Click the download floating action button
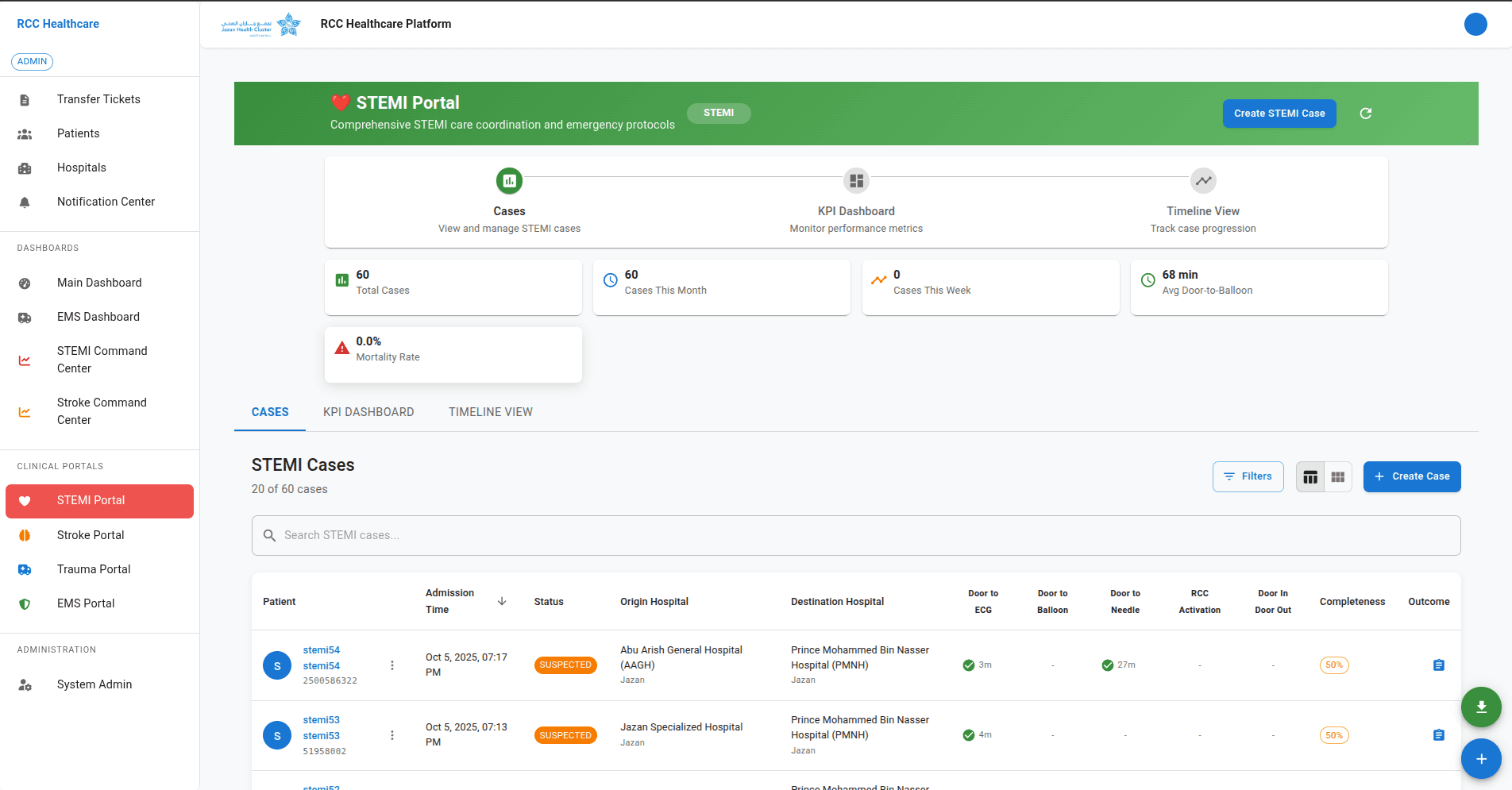 (1481, 707)
